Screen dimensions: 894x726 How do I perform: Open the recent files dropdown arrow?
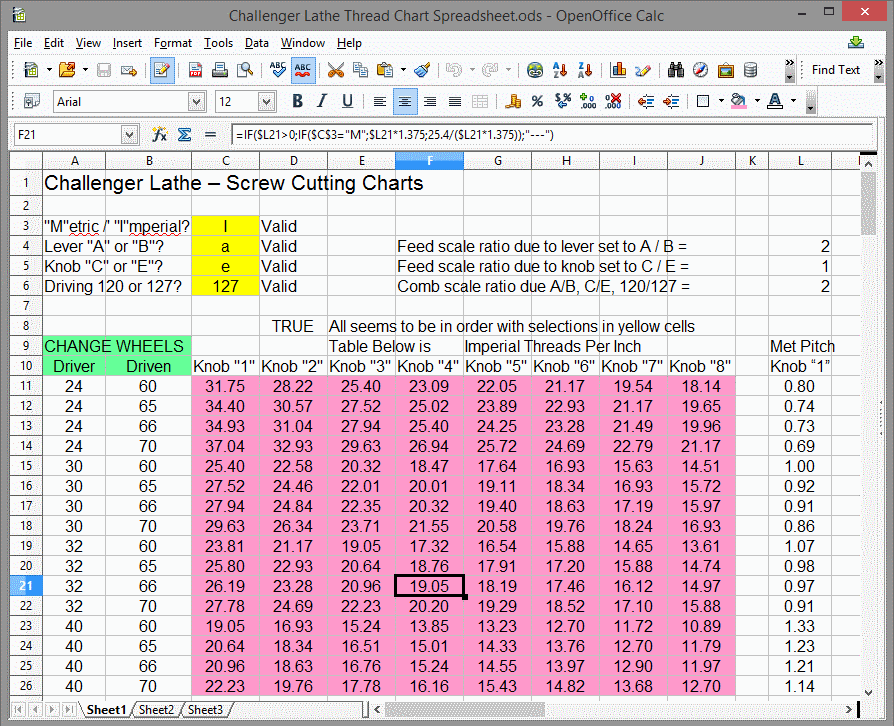[86, 70]
